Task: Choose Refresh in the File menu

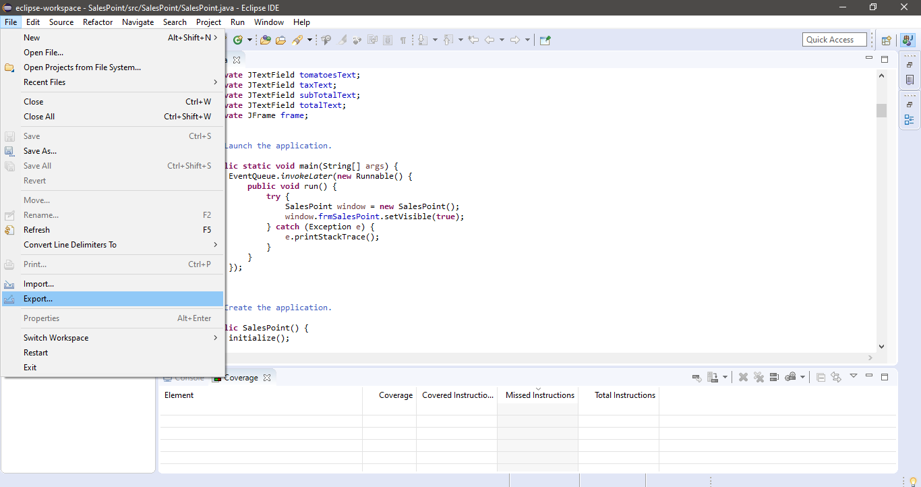Action: click(x=112, y=230)
